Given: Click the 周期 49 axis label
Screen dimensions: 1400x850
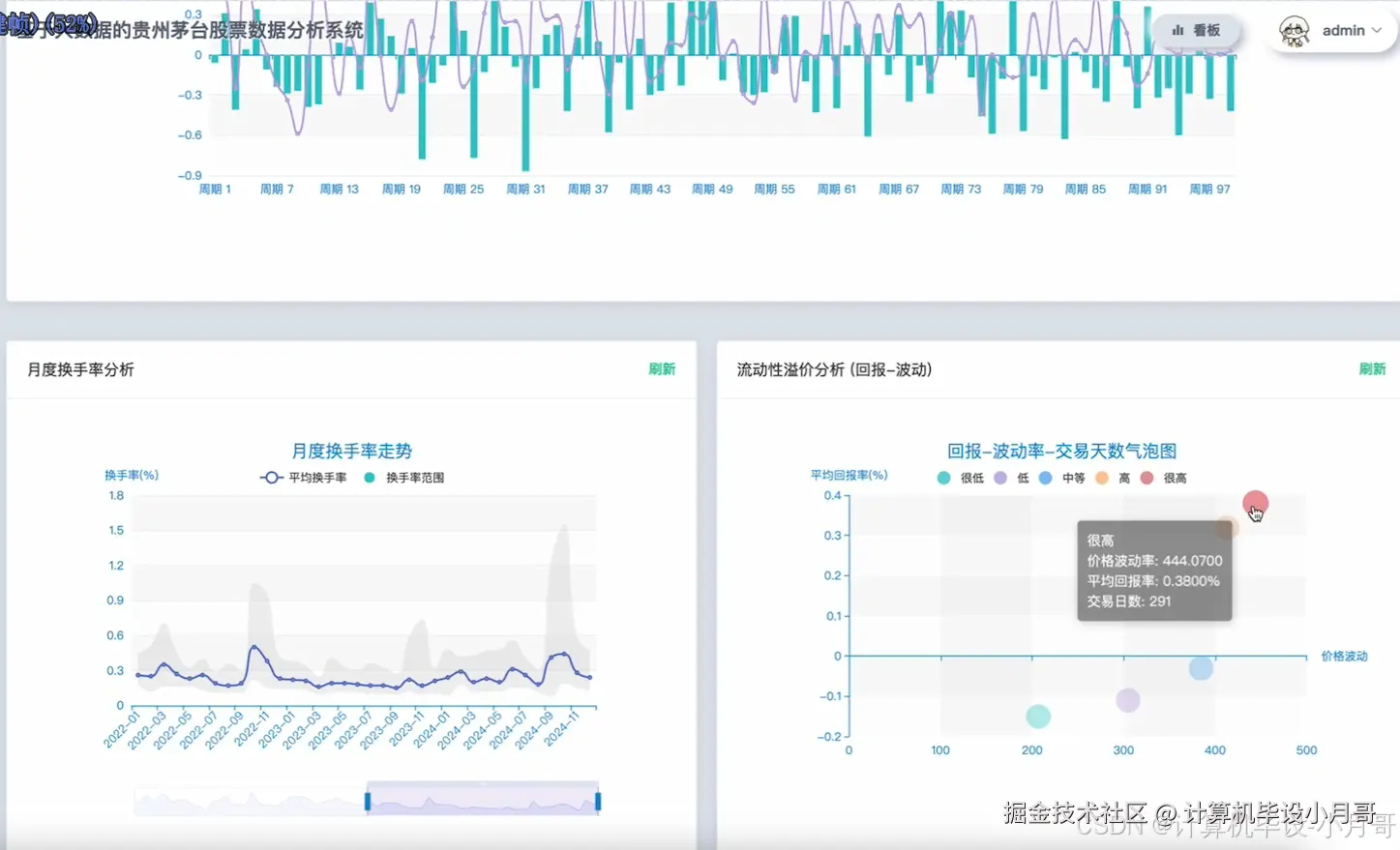Looking at the screenshot, I should (712, 190).
